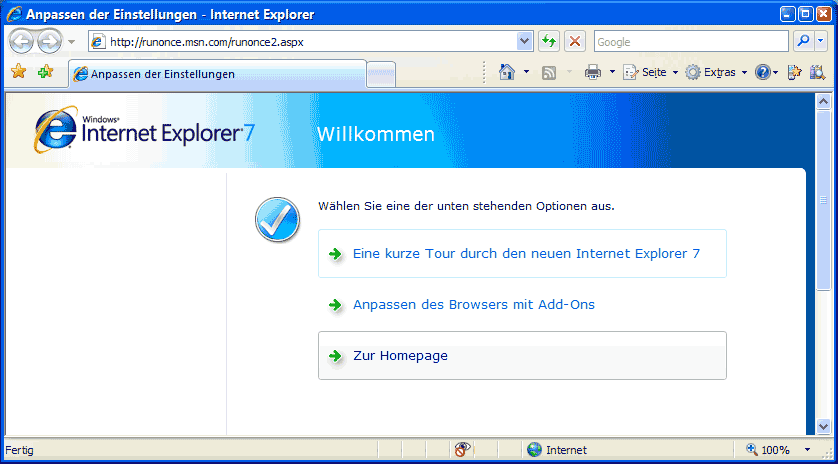Open the short Internet Explorer 7 tour link
The image size is (838, 464).
pos(526,253)
